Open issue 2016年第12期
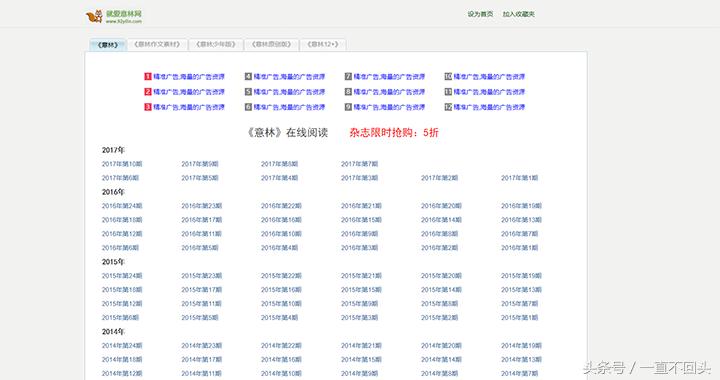The image size is (720, 380). [122, 234]
